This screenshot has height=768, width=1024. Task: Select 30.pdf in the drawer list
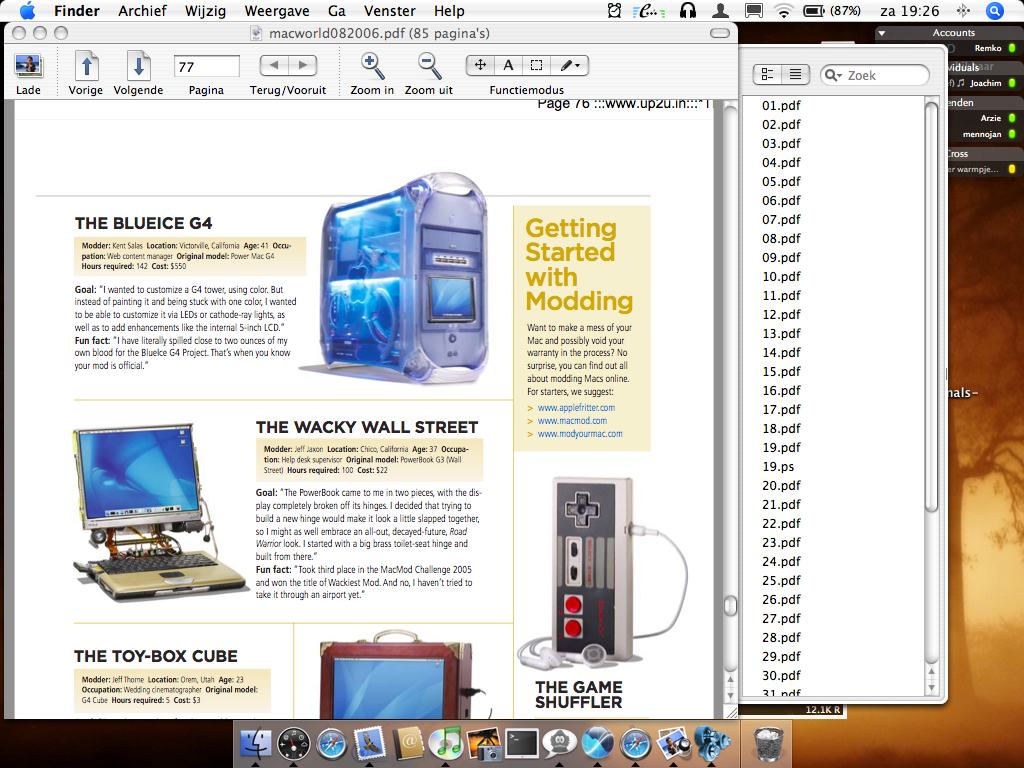coord(781,676)
